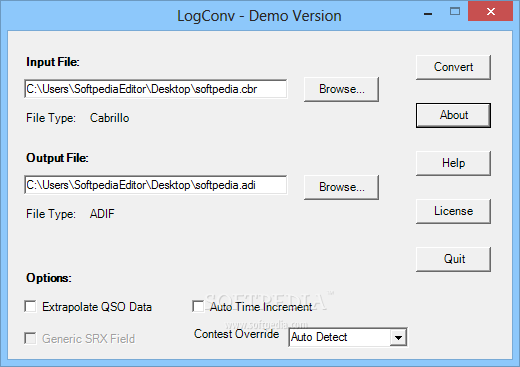Open the Help button
Screen dimensions: 520x367
click(x=453, y=163)
